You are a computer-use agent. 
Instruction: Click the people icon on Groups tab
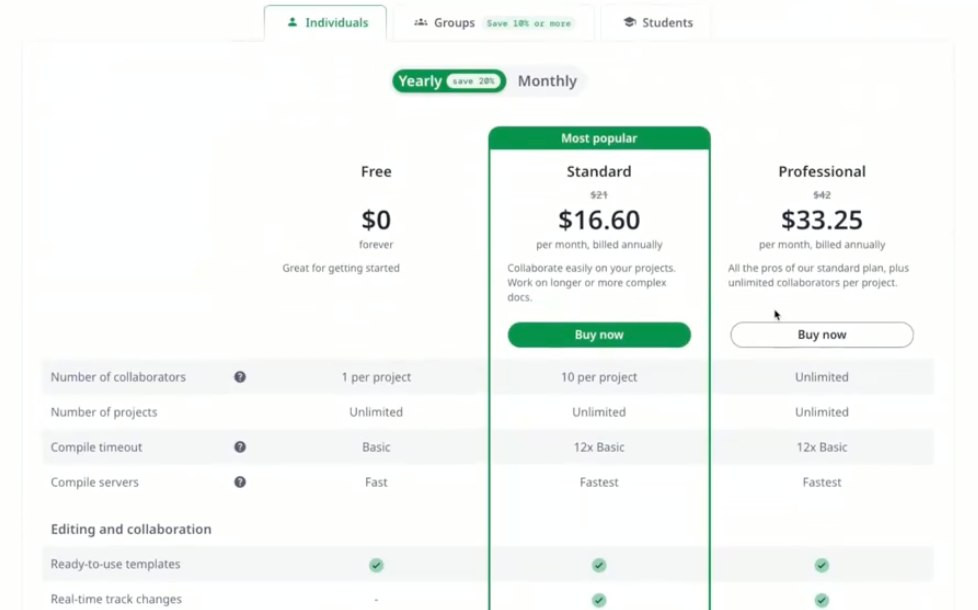click(421, 22)
